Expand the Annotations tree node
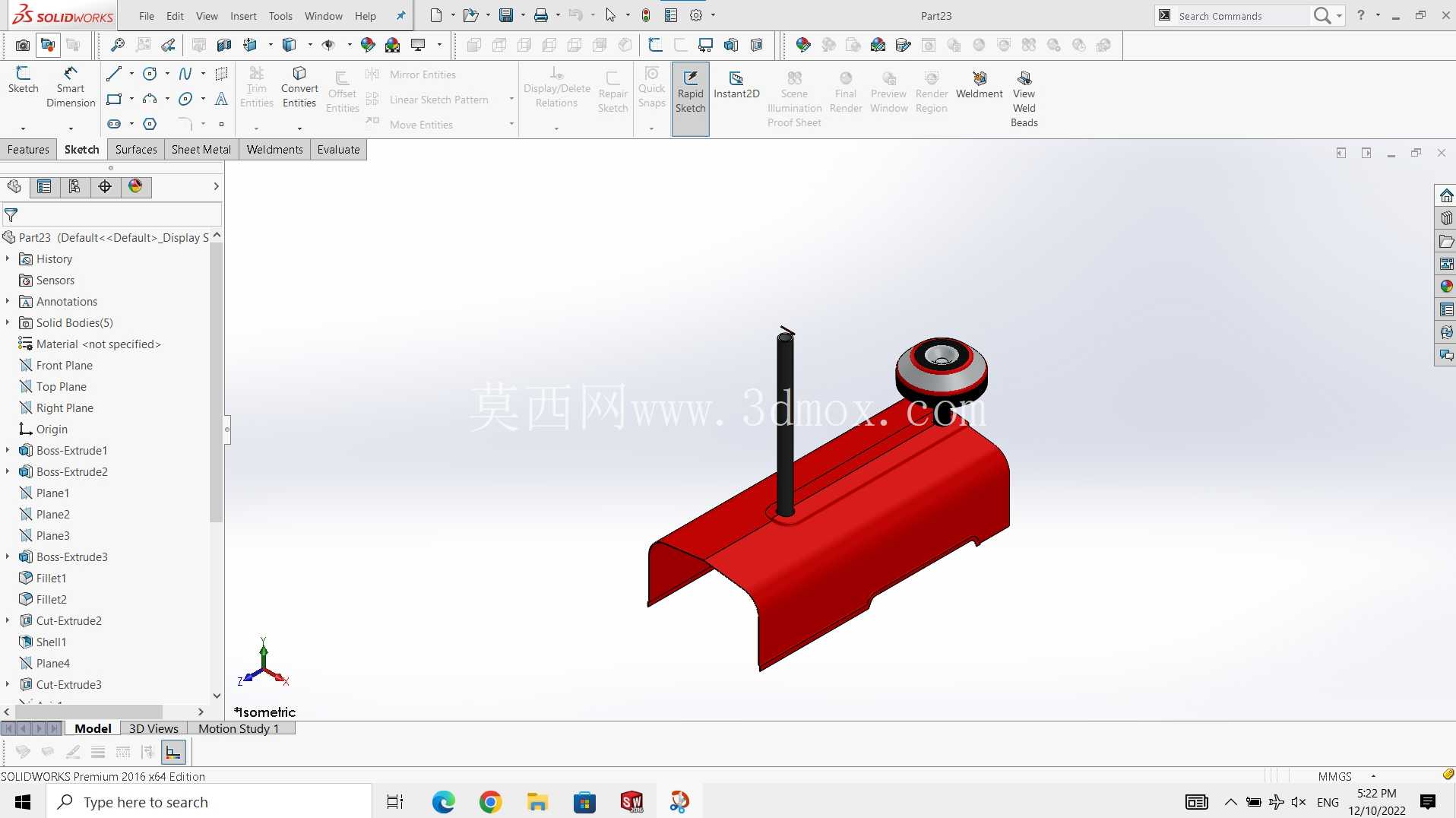 8,302
